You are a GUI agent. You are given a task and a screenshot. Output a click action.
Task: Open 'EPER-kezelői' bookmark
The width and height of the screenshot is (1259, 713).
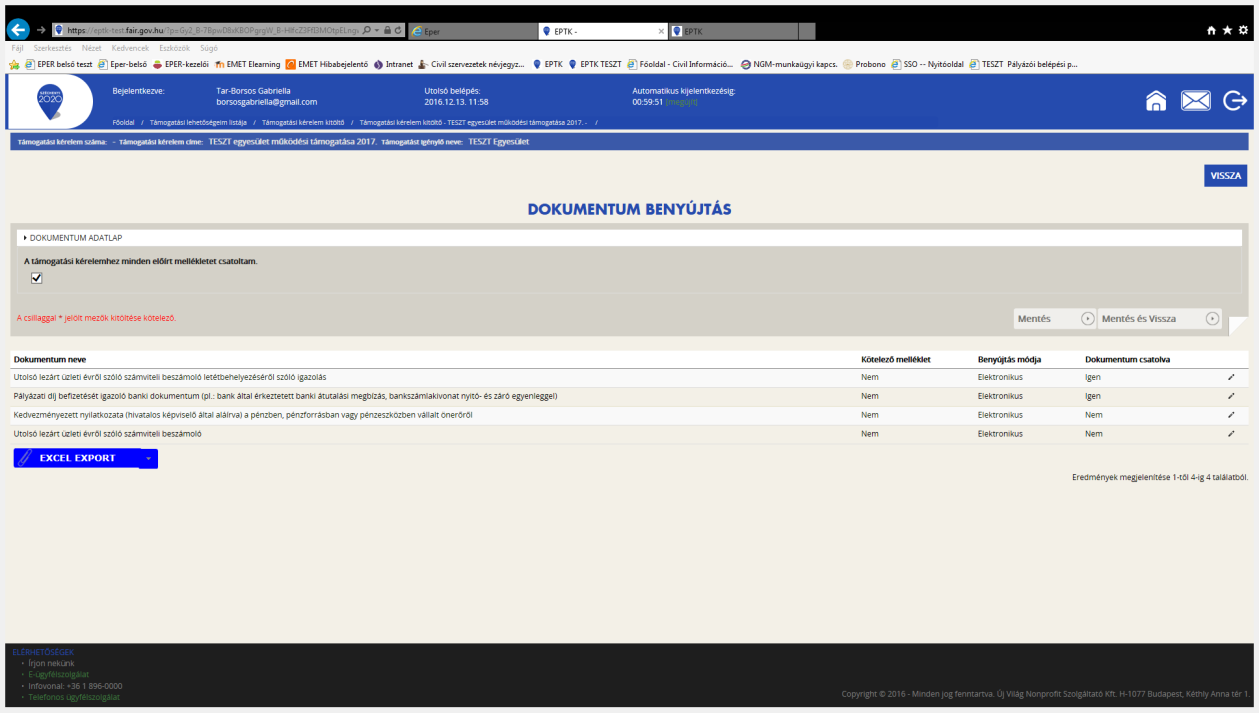(181, 64)
